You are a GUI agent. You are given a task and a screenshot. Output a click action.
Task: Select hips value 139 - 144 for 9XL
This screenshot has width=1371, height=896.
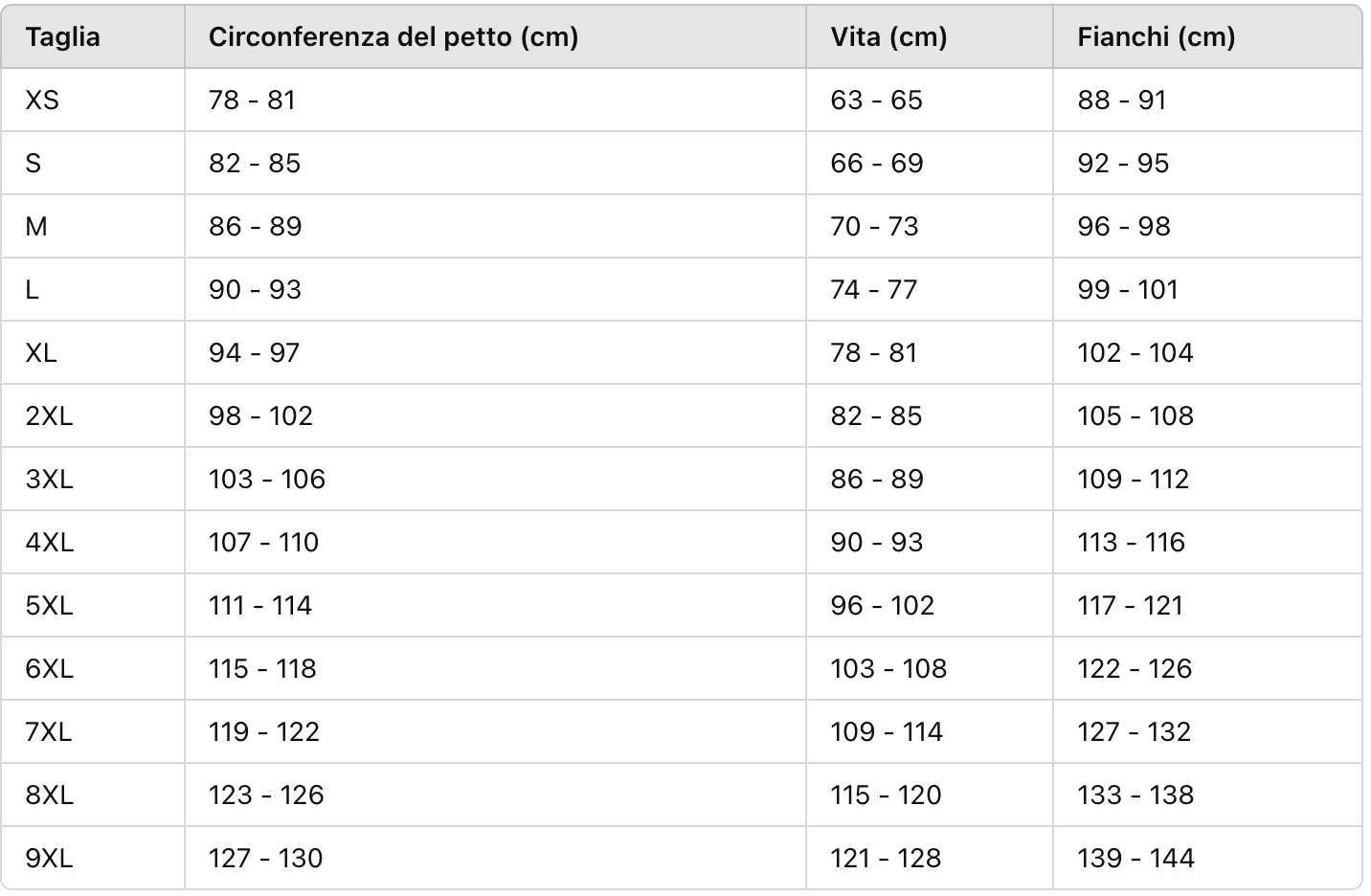pyautogui.click(x=1135, y=858)
